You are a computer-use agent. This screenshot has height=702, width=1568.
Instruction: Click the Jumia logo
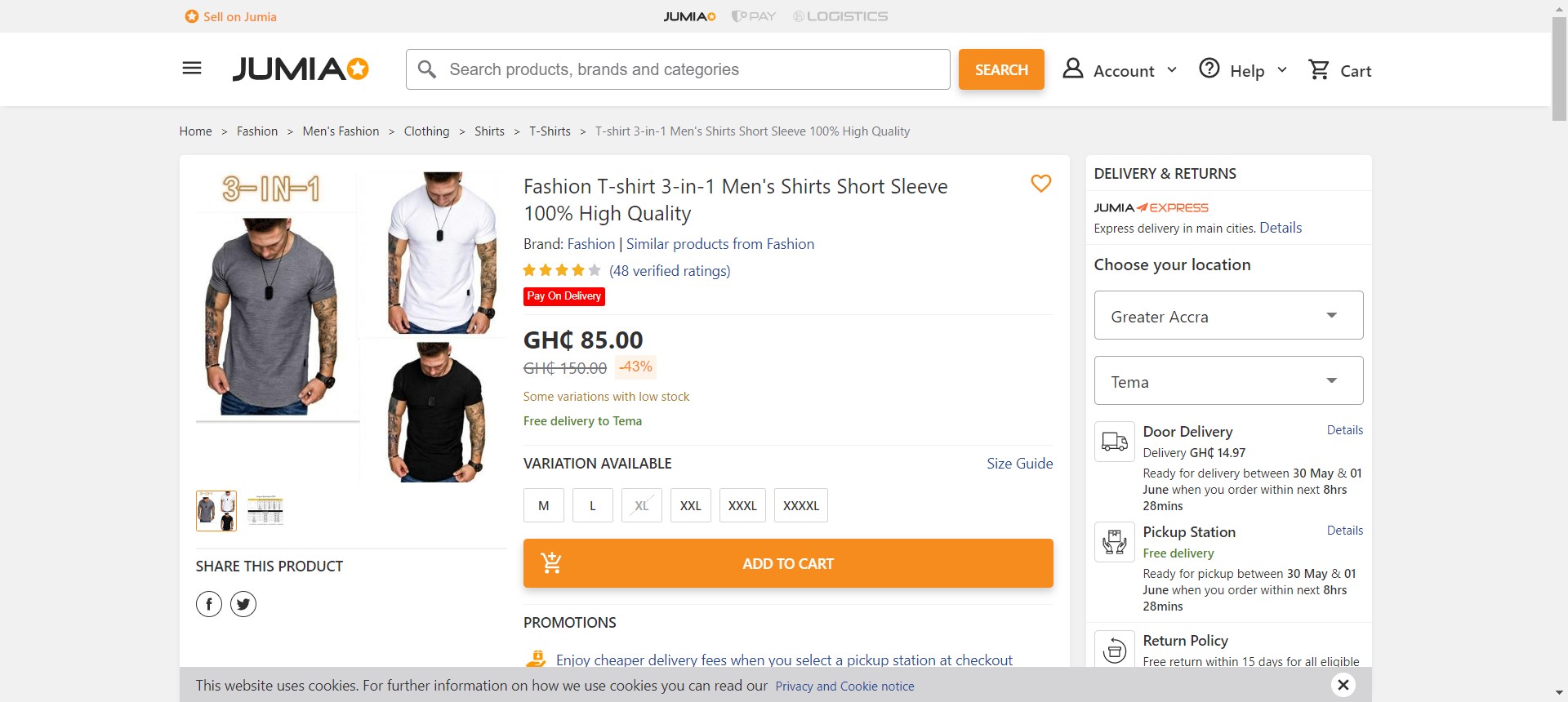point(300,69)
